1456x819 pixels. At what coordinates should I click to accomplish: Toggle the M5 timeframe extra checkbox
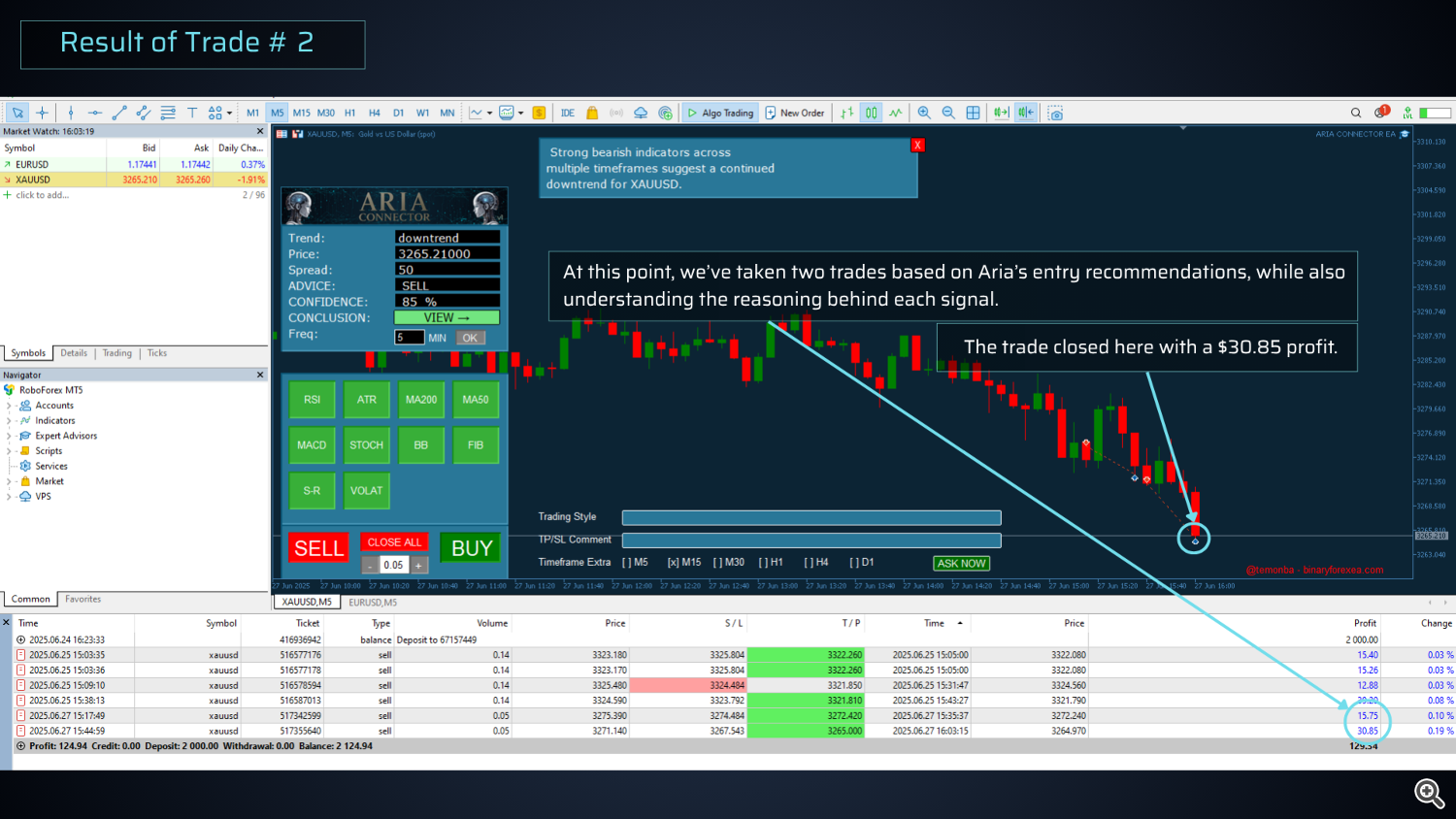pyautogui.click(x=635, y=562)
